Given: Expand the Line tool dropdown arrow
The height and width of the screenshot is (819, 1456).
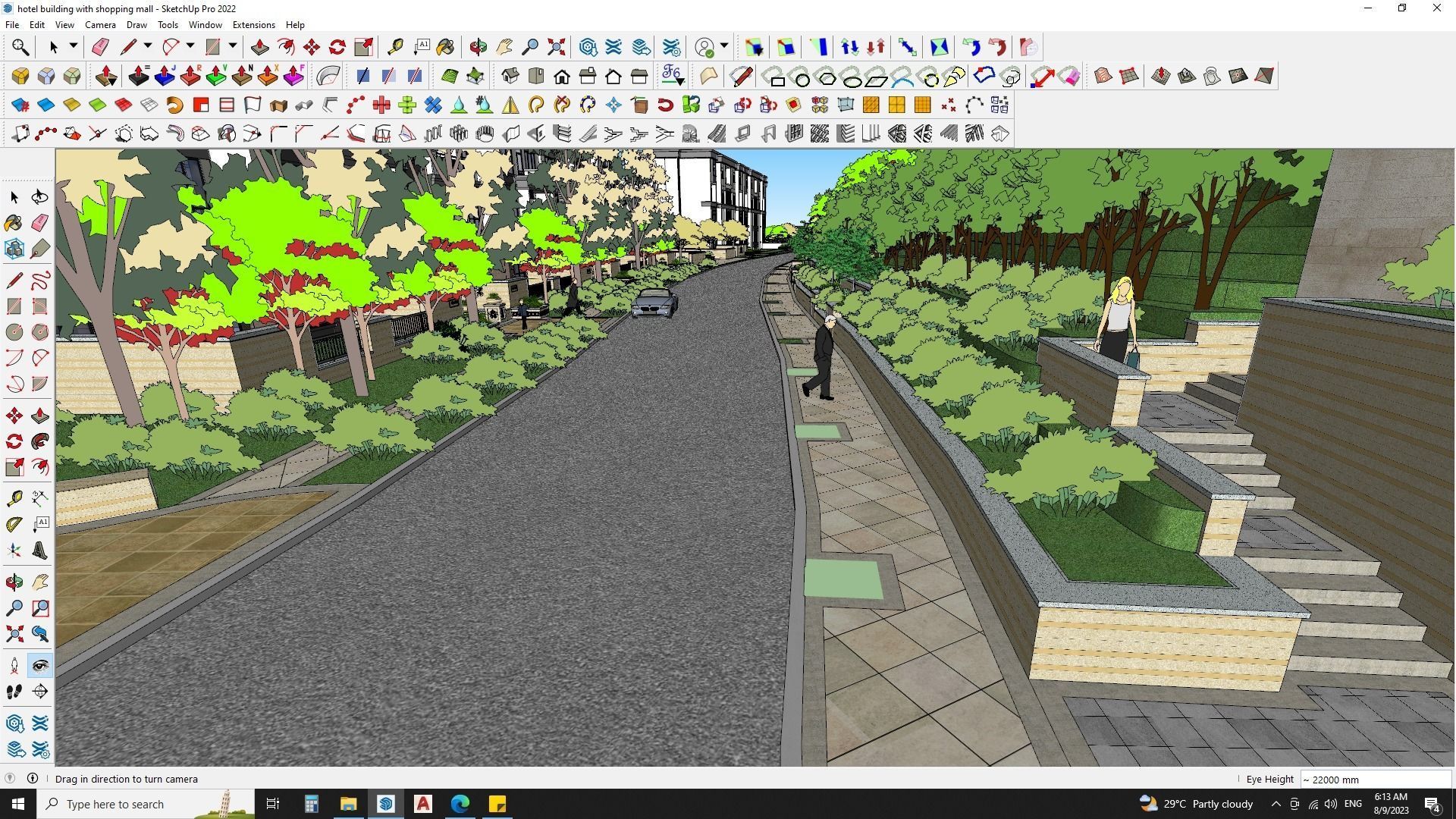Looking at the screenshot, I should click(x=148, y=46).
